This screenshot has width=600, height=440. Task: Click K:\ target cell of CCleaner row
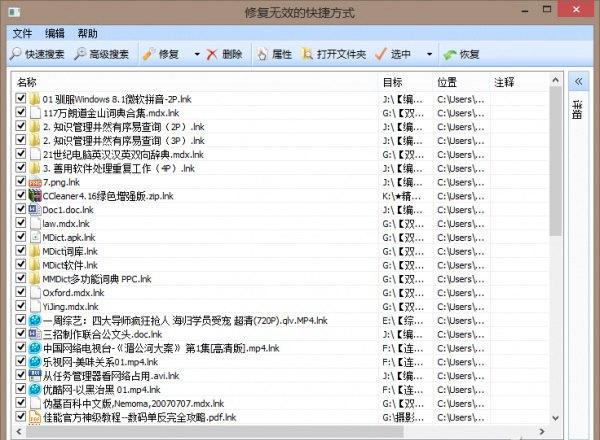point(404,196)
